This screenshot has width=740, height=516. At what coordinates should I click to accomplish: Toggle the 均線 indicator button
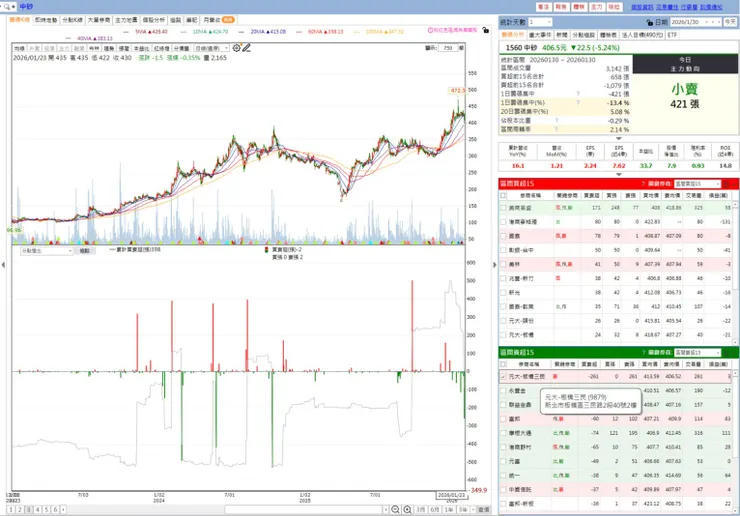19,48
